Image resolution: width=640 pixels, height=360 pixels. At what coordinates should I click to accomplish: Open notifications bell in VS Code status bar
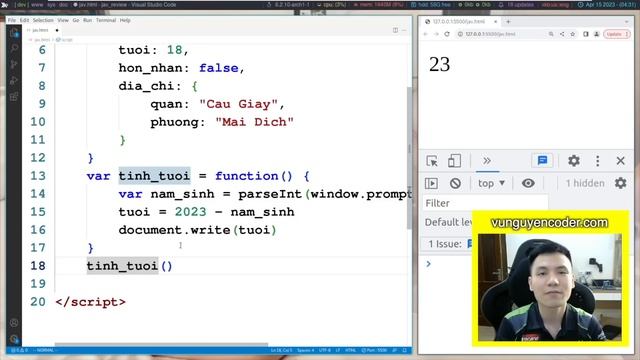[404, 350]
